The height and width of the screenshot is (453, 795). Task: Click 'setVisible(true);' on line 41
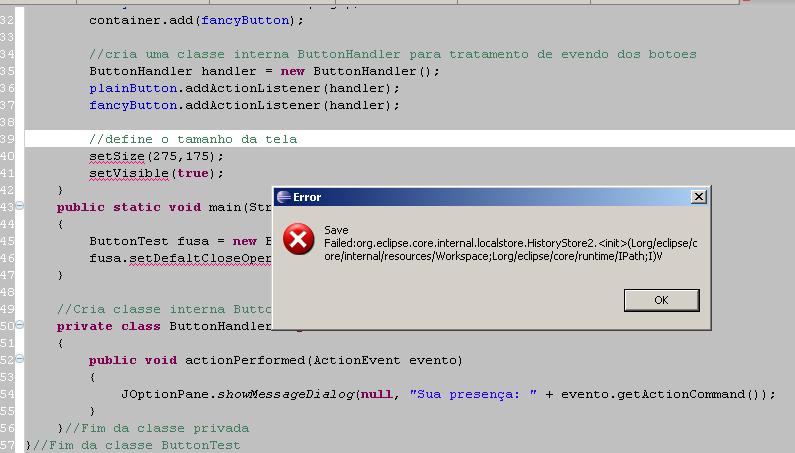point(156,173)
